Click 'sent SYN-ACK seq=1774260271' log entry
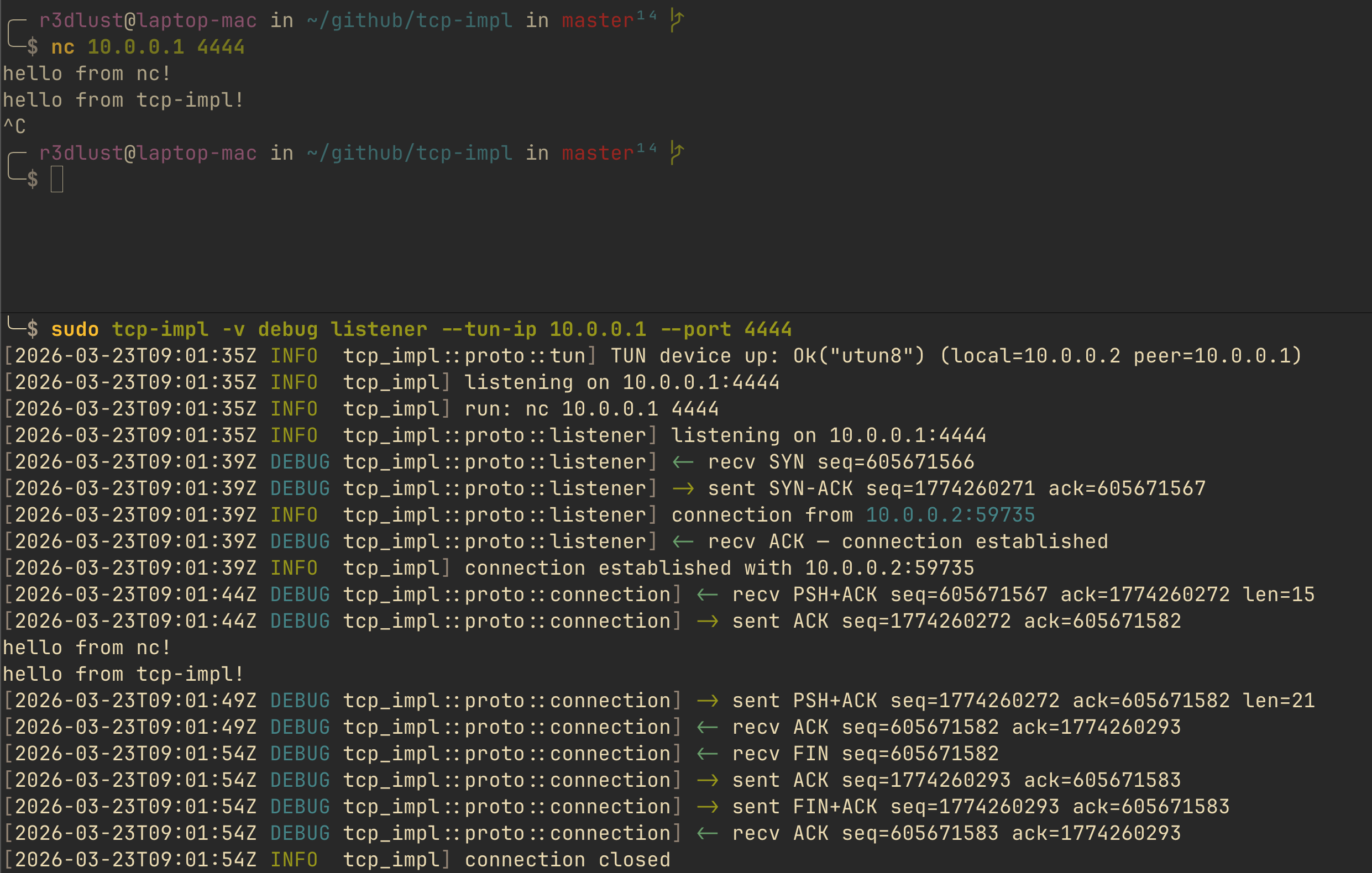The image size is (1372, 873). [872, 488]
